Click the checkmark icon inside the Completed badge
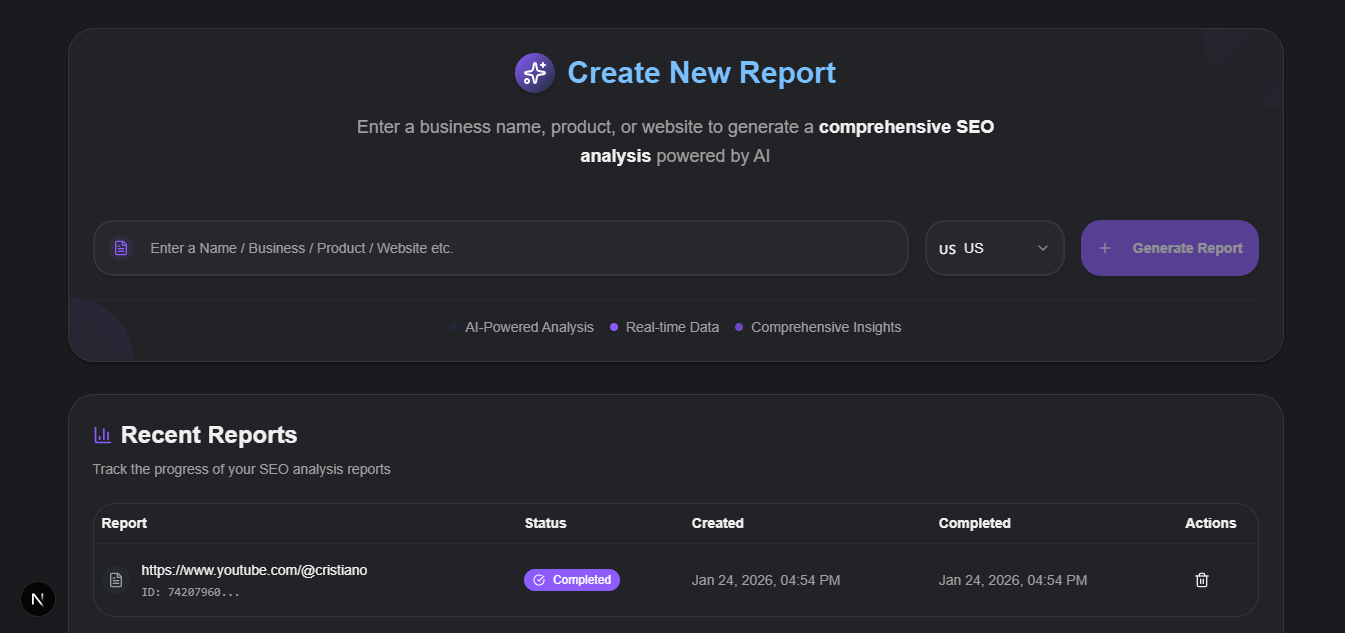 (x=539, y=579)
